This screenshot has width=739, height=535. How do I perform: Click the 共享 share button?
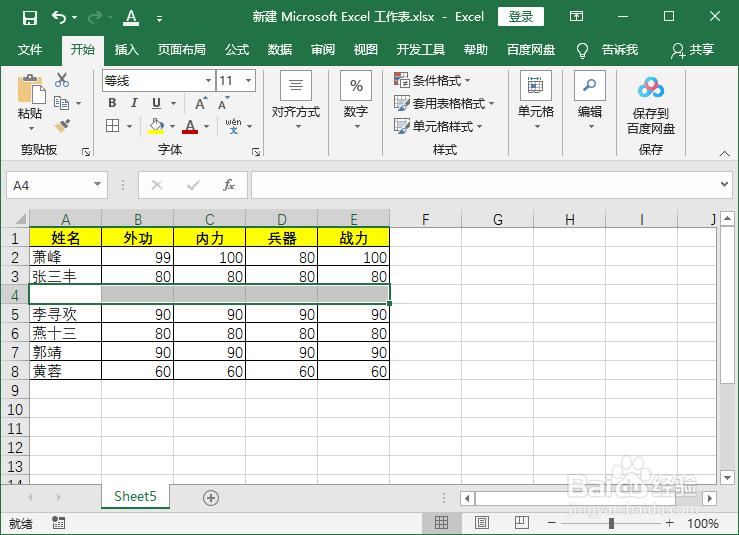[693, 49]
